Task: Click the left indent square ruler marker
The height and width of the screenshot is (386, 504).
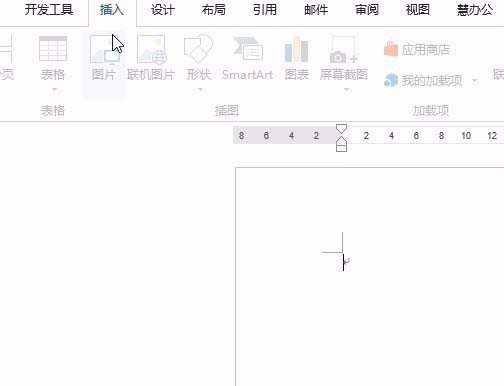Action: 341,149
